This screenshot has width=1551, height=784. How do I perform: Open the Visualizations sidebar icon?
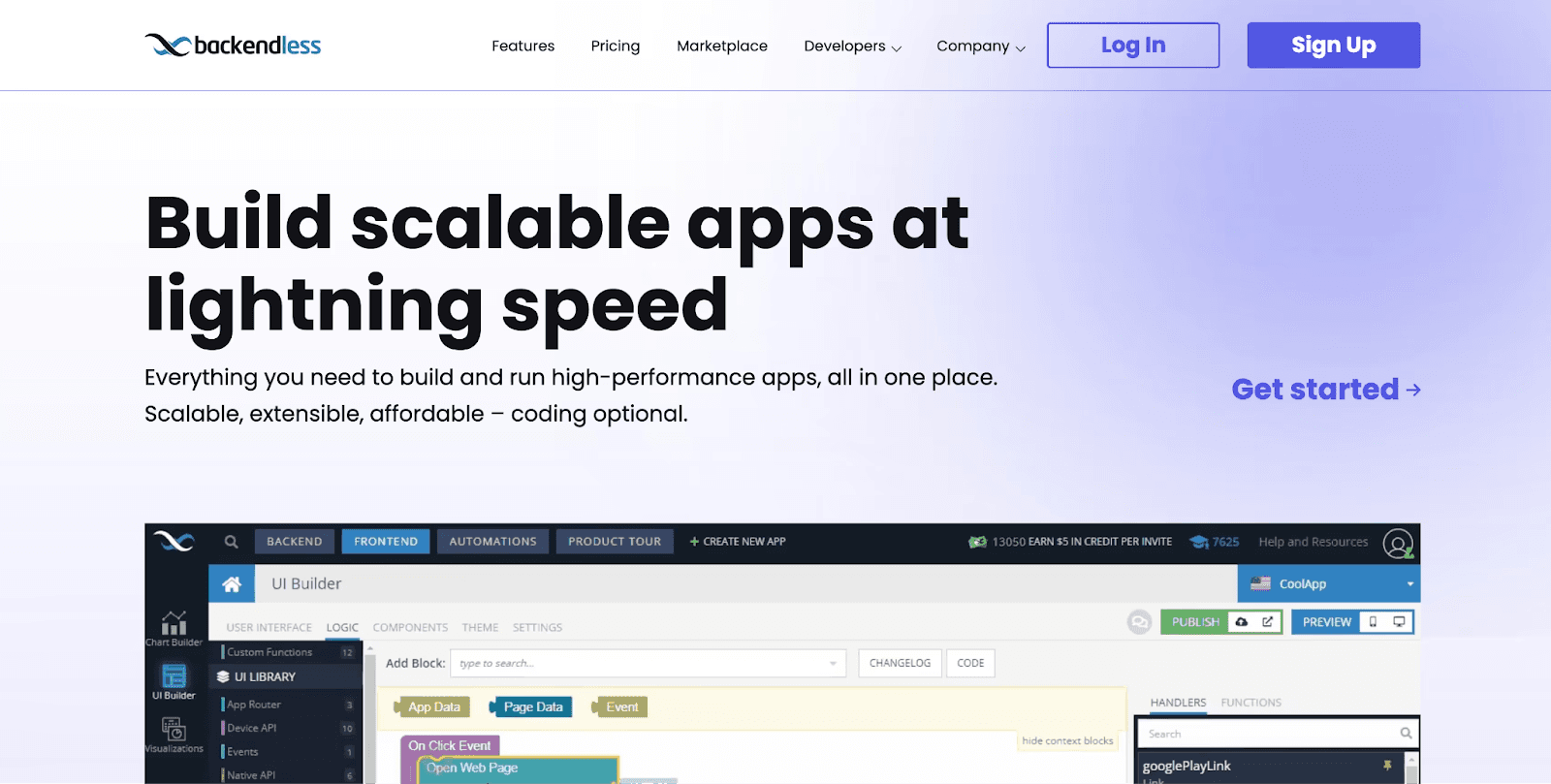click(x=174, y=735)
